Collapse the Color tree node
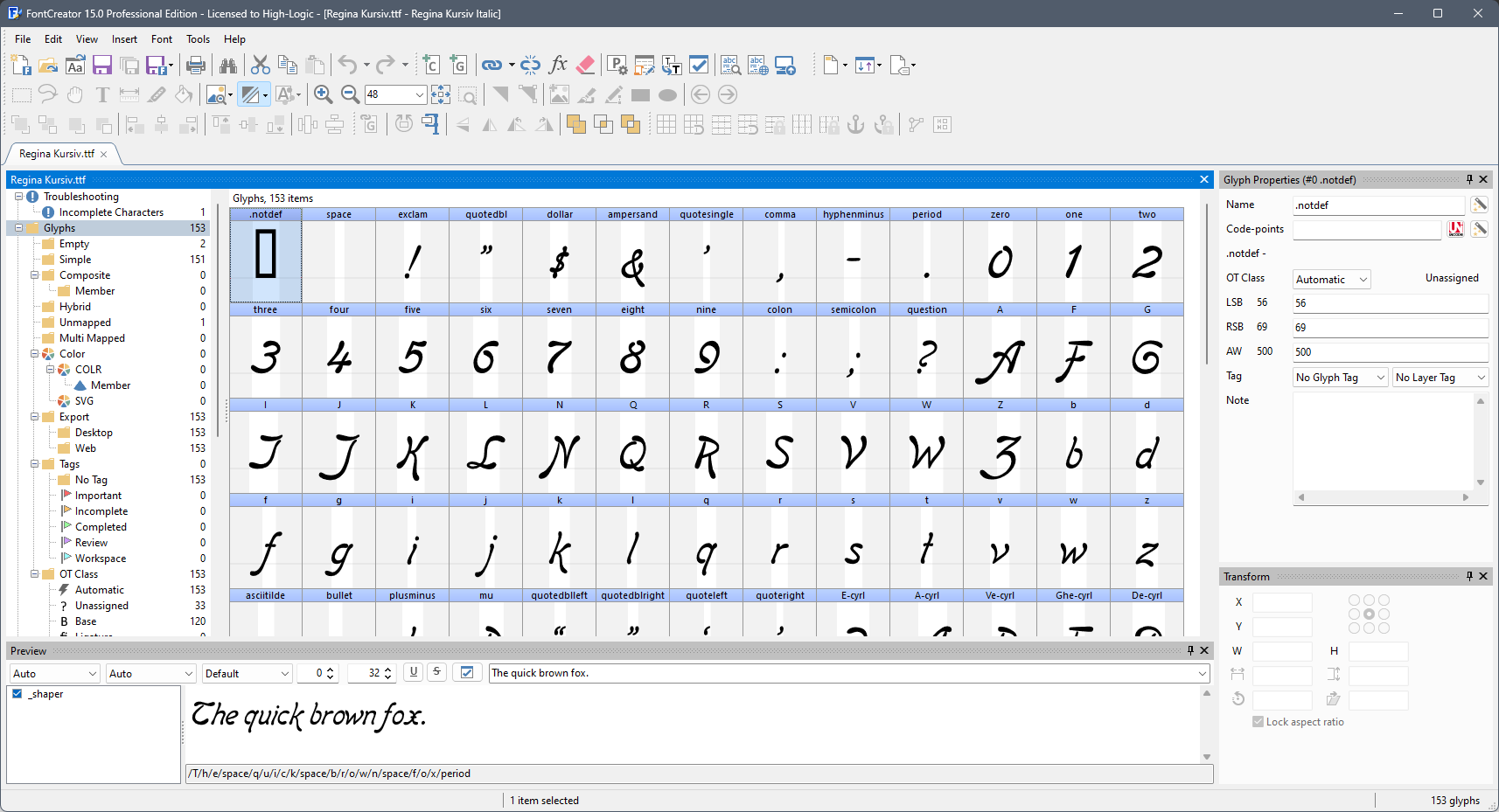Viewport: 1499px width, 812px height. [34, 353]
